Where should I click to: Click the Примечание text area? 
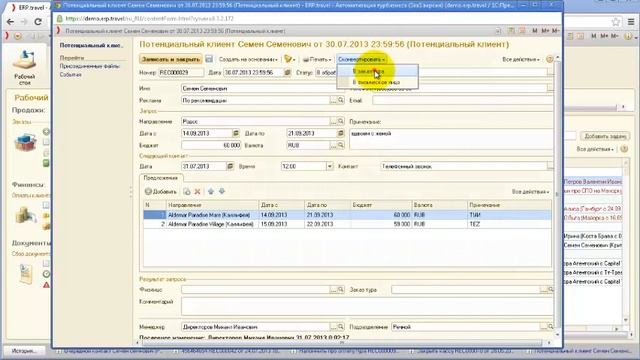(451, 139)
